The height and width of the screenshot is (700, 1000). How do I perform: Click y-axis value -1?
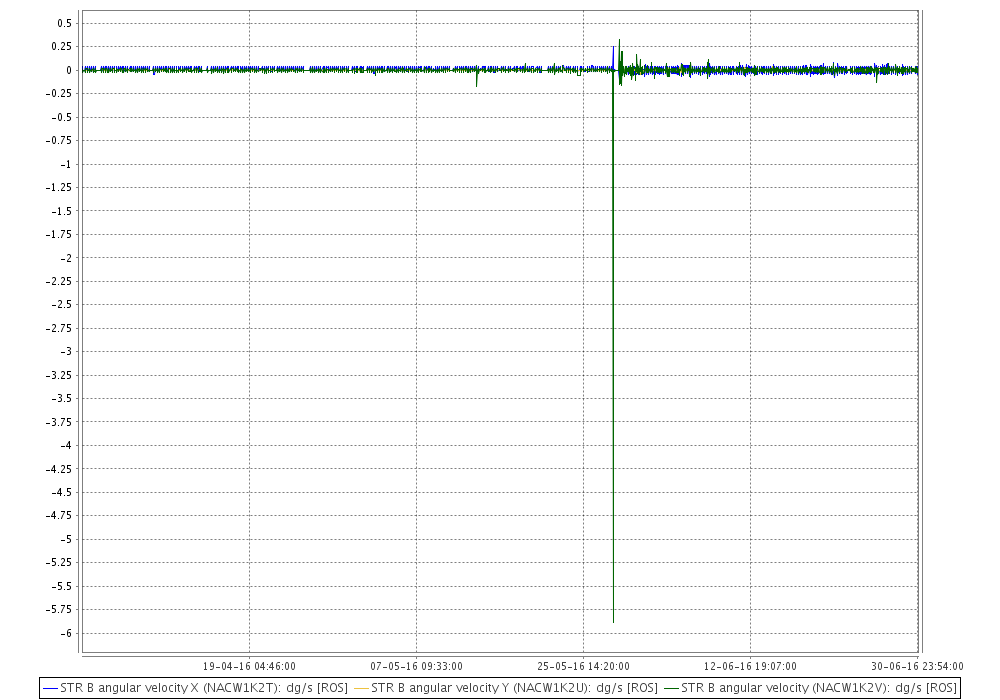66,164
